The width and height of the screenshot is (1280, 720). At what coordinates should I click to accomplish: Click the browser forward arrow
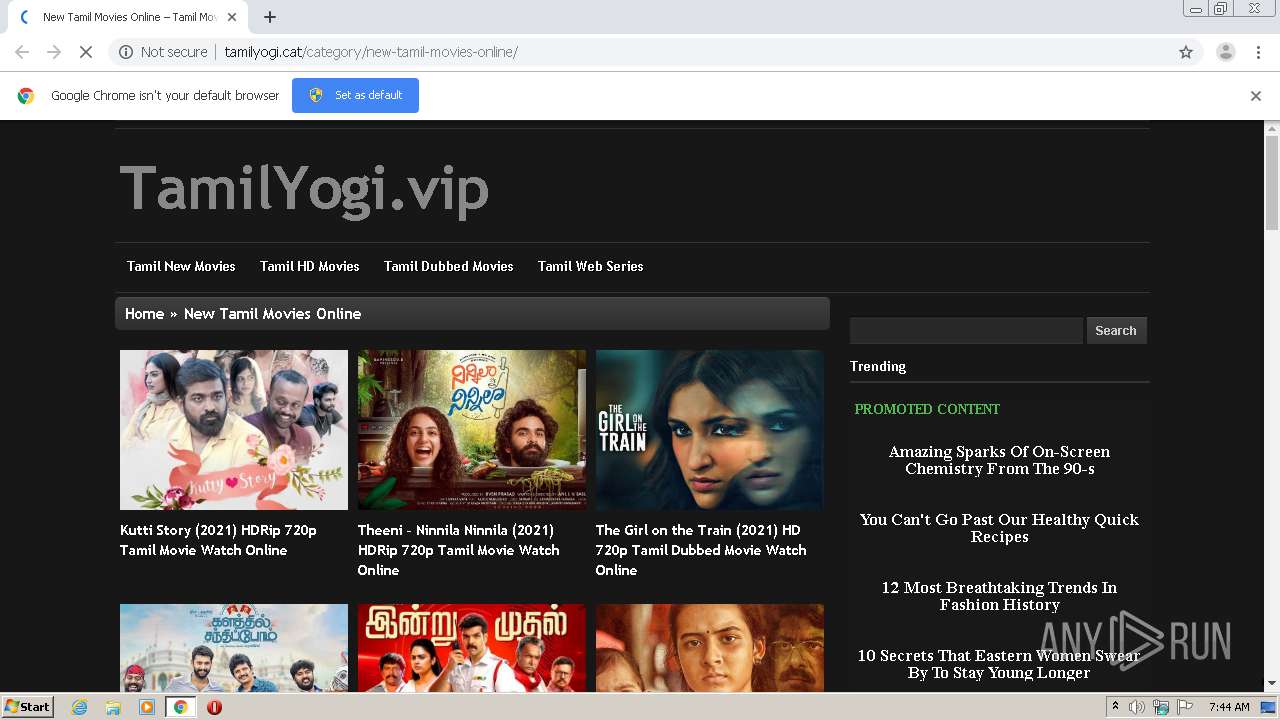tap(54, 52)
